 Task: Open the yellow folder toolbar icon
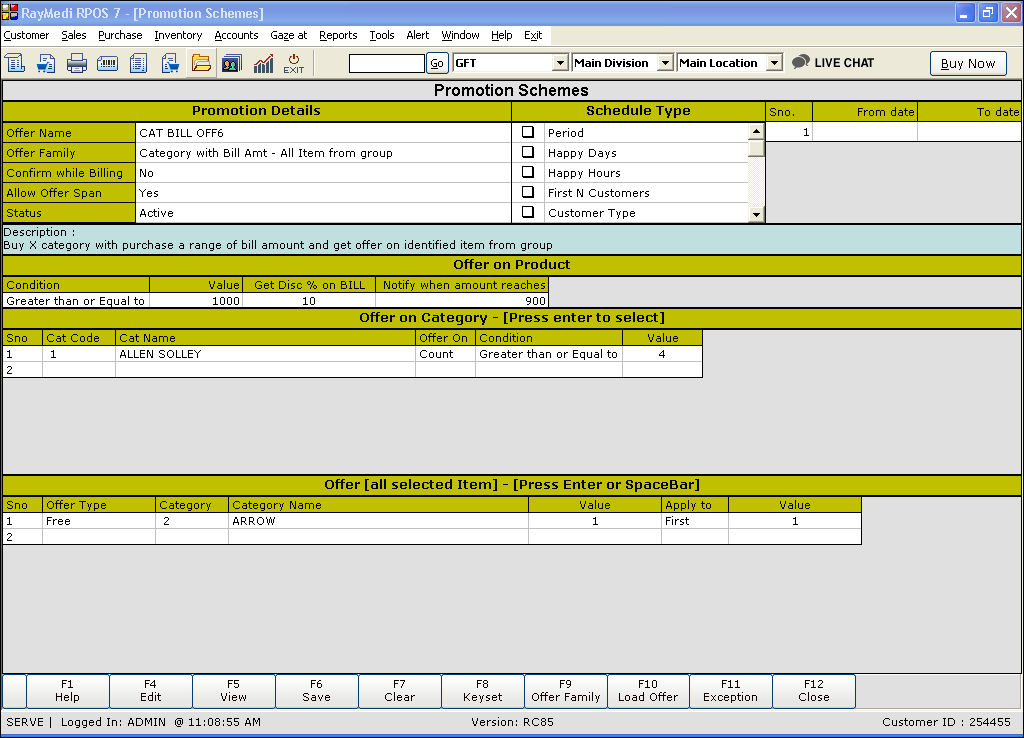201,63
